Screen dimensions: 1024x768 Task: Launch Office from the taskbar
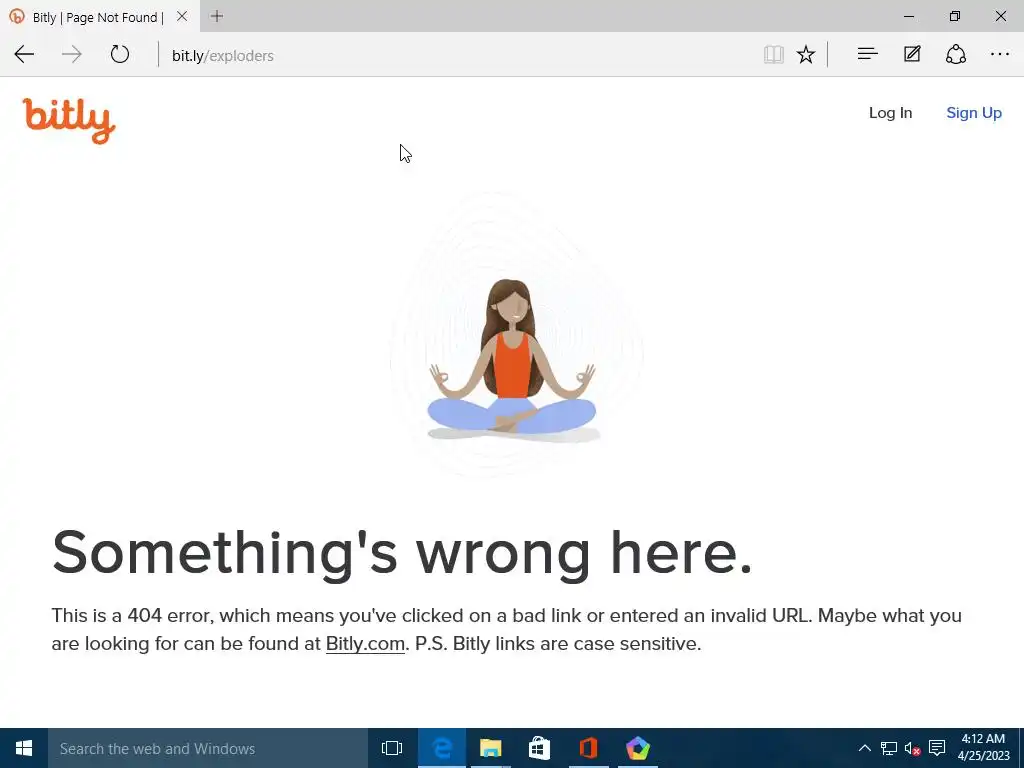588,748
